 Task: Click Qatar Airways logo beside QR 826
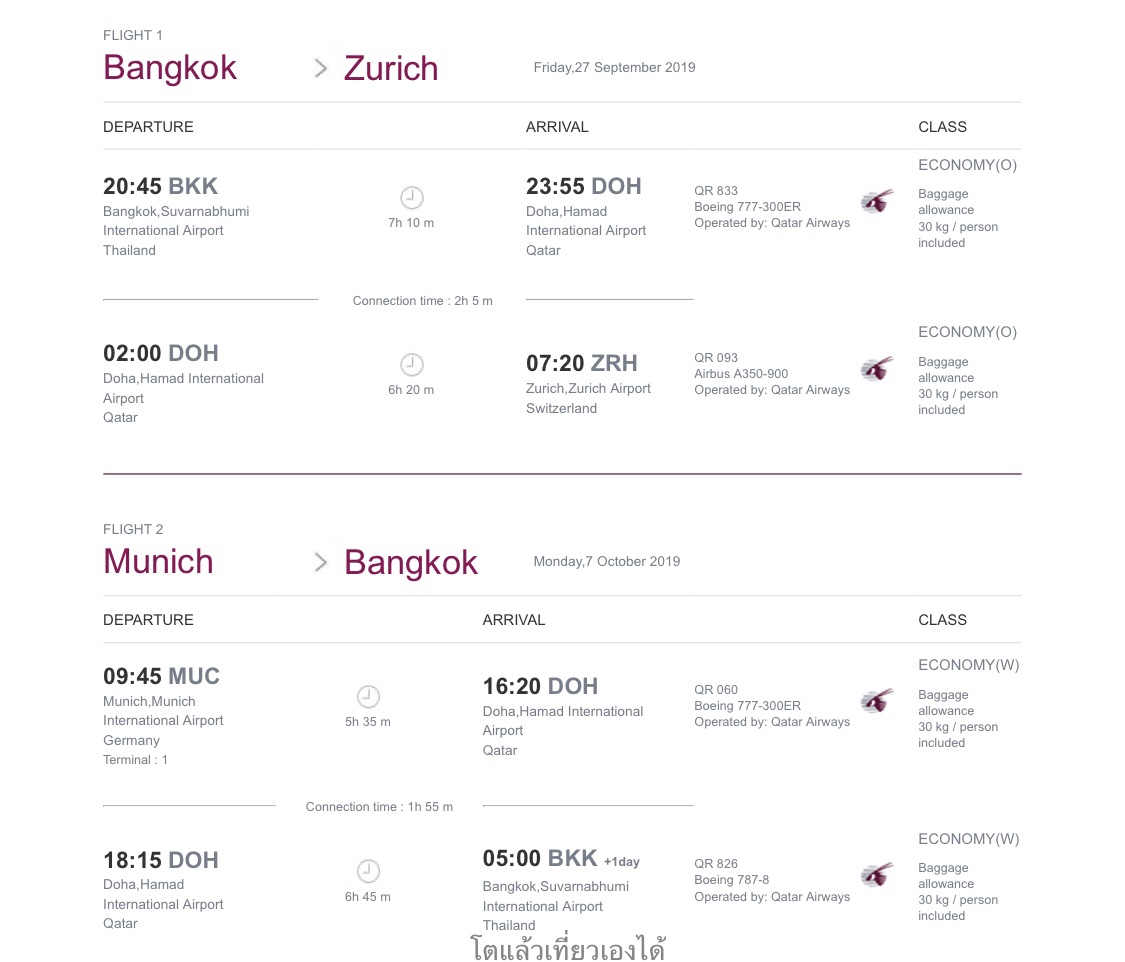pos(877,874)
